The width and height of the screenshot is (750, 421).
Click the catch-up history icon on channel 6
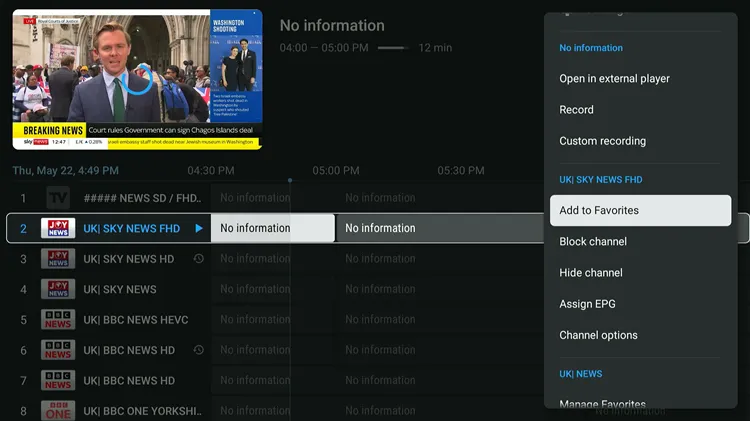coord(199,350)
